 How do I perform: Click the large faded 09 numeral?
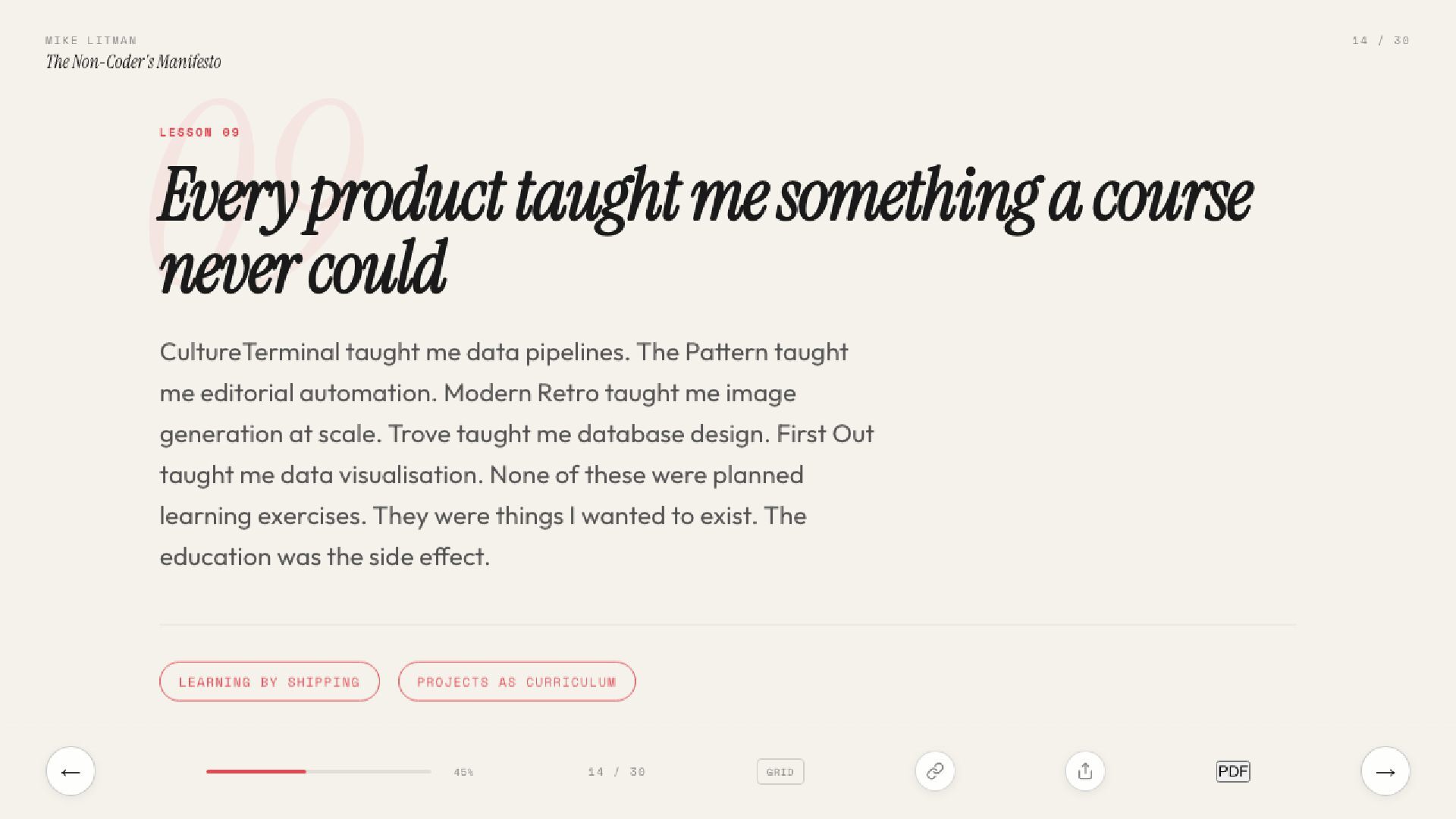click(x=258, y=178)
